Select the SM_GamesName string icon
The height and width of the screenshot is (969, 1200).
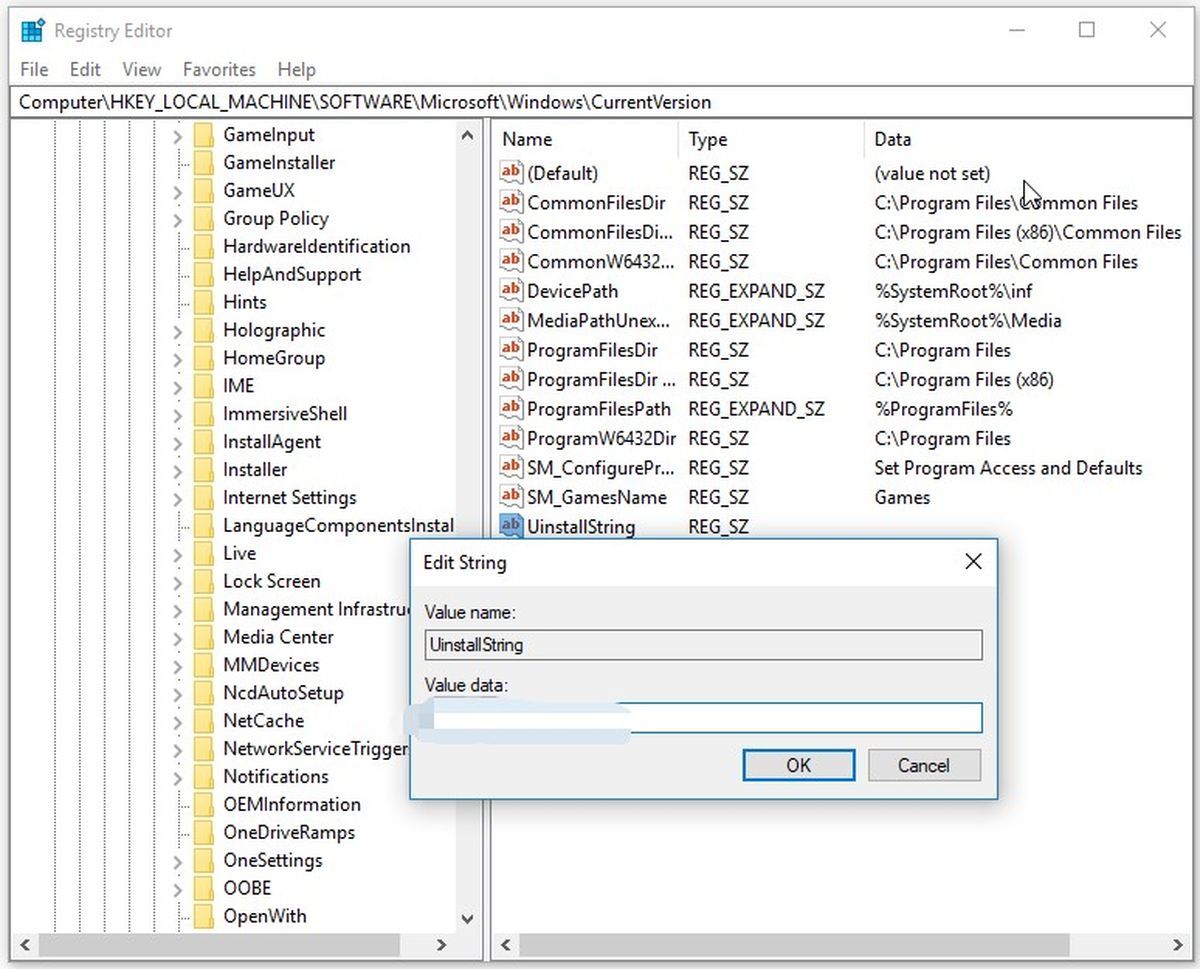tap(511, 497)
